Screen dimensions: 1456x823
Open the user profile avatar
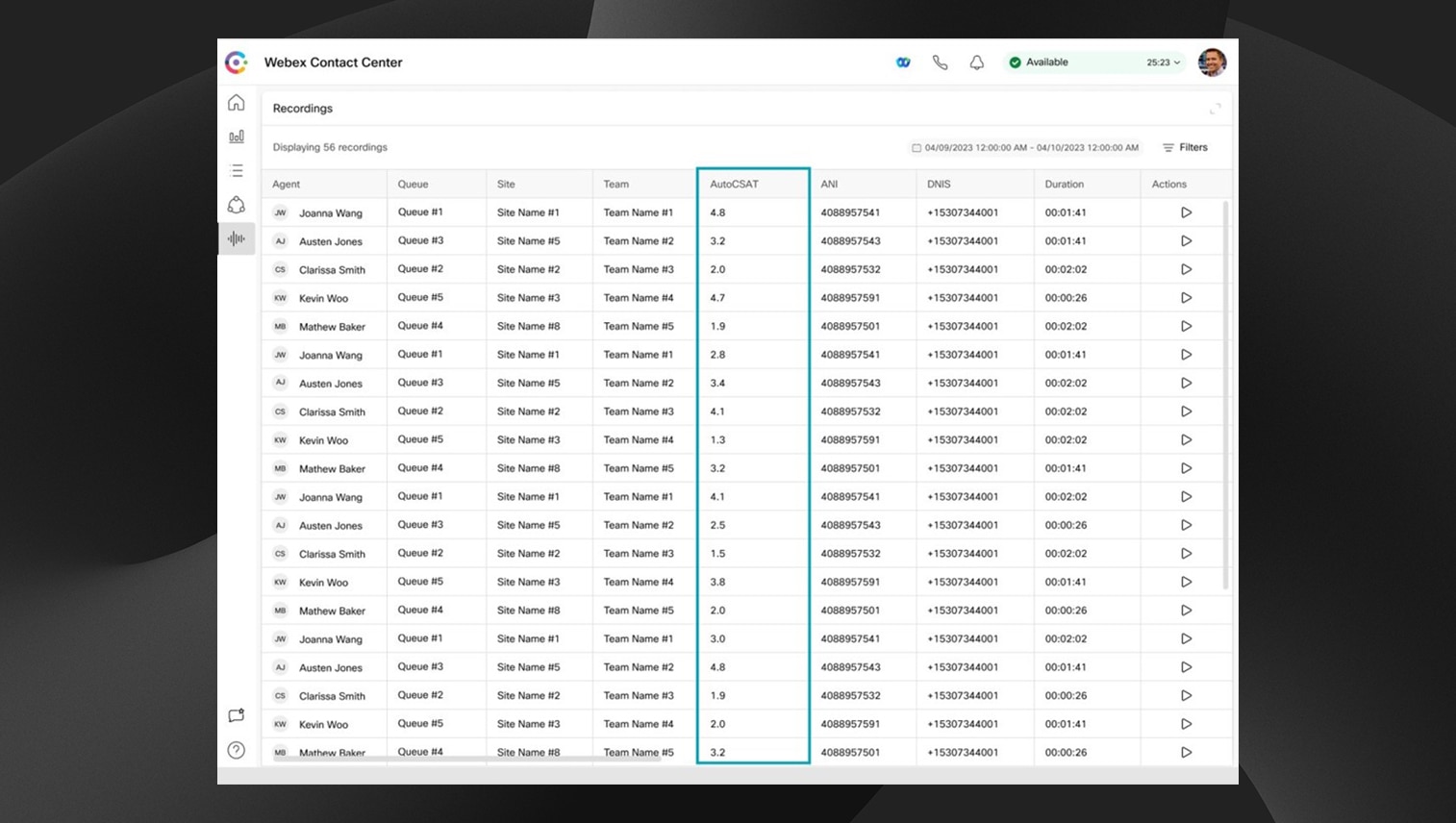[x=1212, y=62]
